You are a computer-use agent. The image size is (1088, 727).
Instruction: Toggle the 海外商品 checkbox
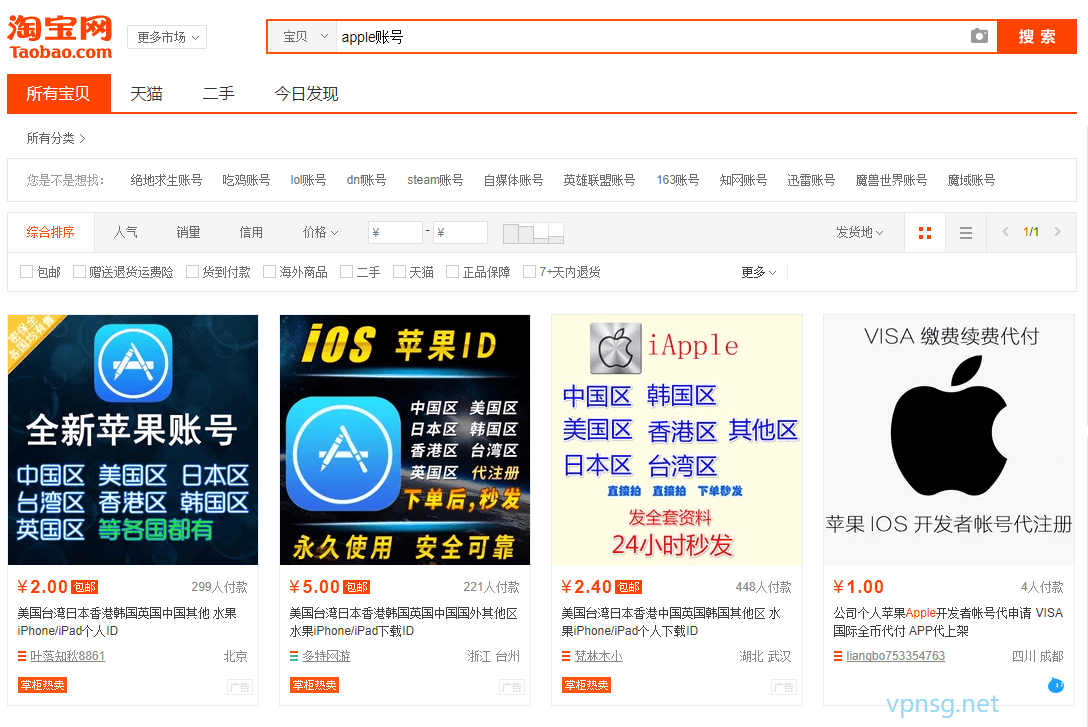point(269,272)
